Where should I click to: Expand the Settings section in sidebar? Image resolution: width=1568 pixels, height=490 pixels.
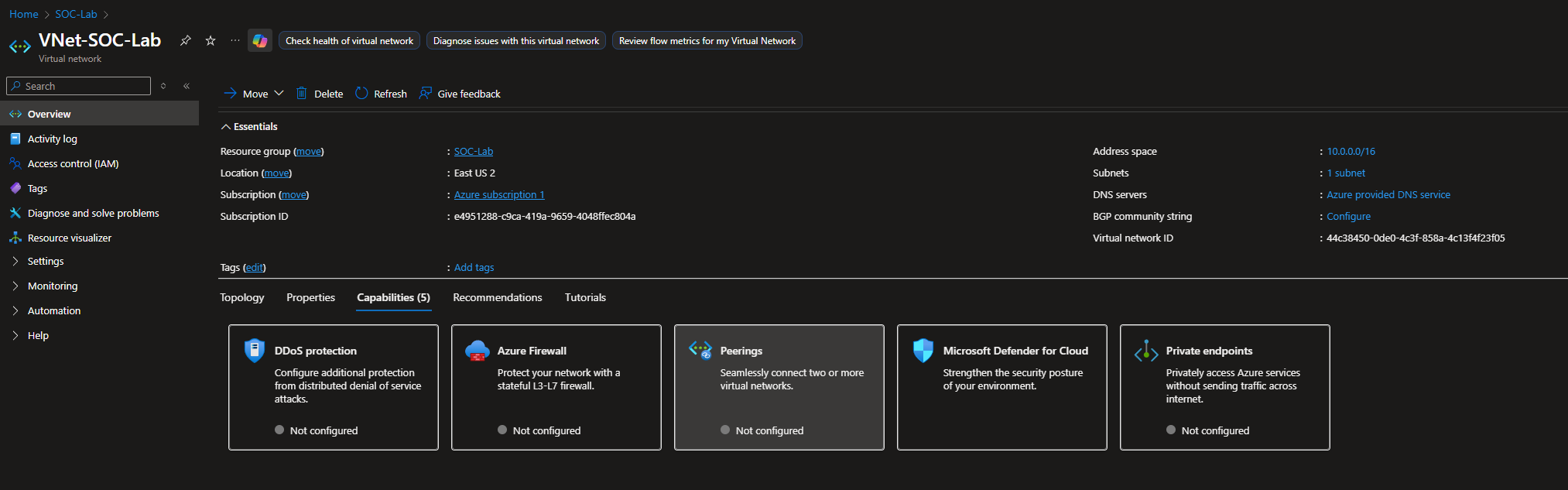(46, 262)
